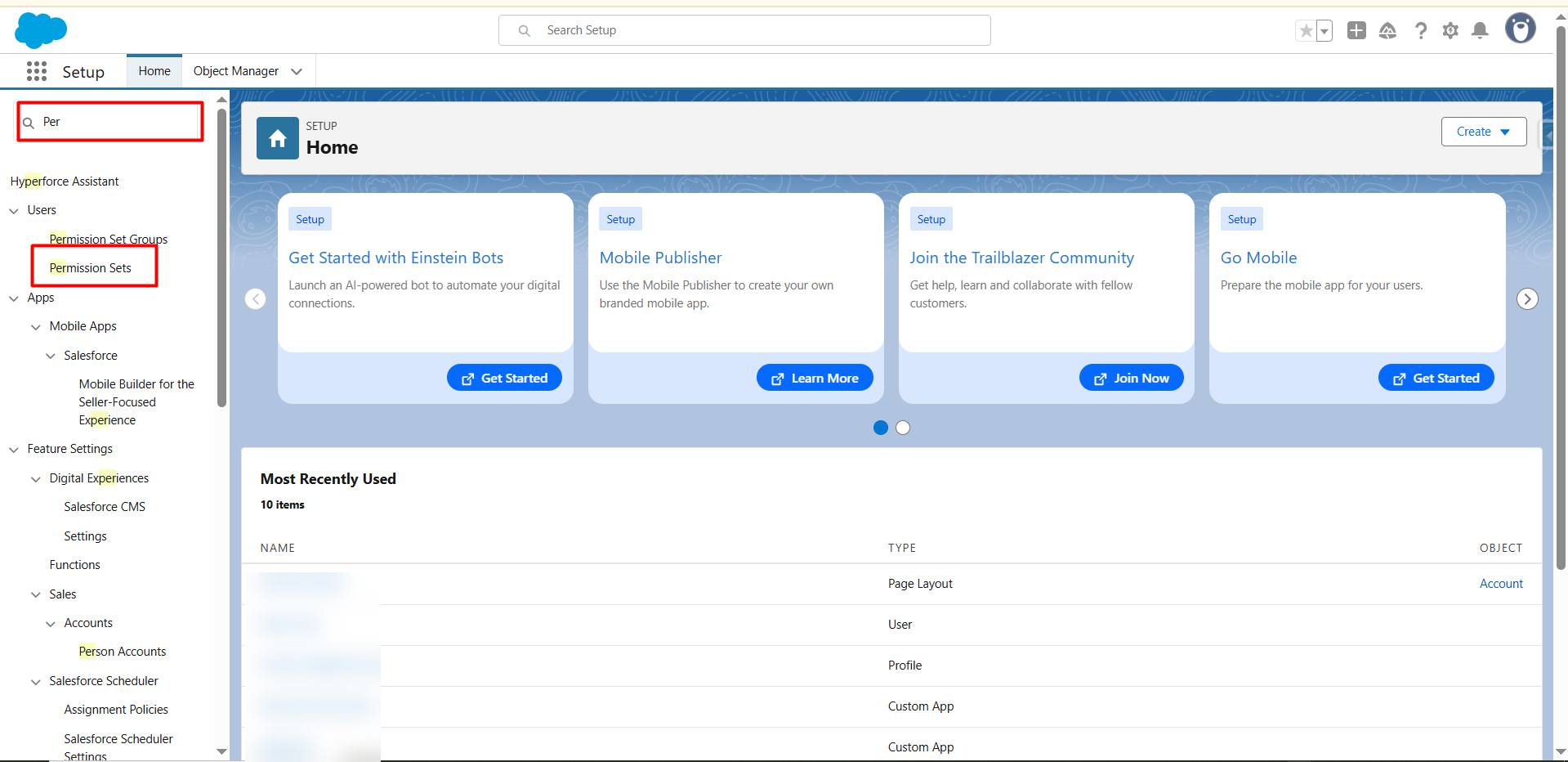Screen dimensions: 1568x762
Task: Collapse the Users tree section
Action: pos(14,211)
